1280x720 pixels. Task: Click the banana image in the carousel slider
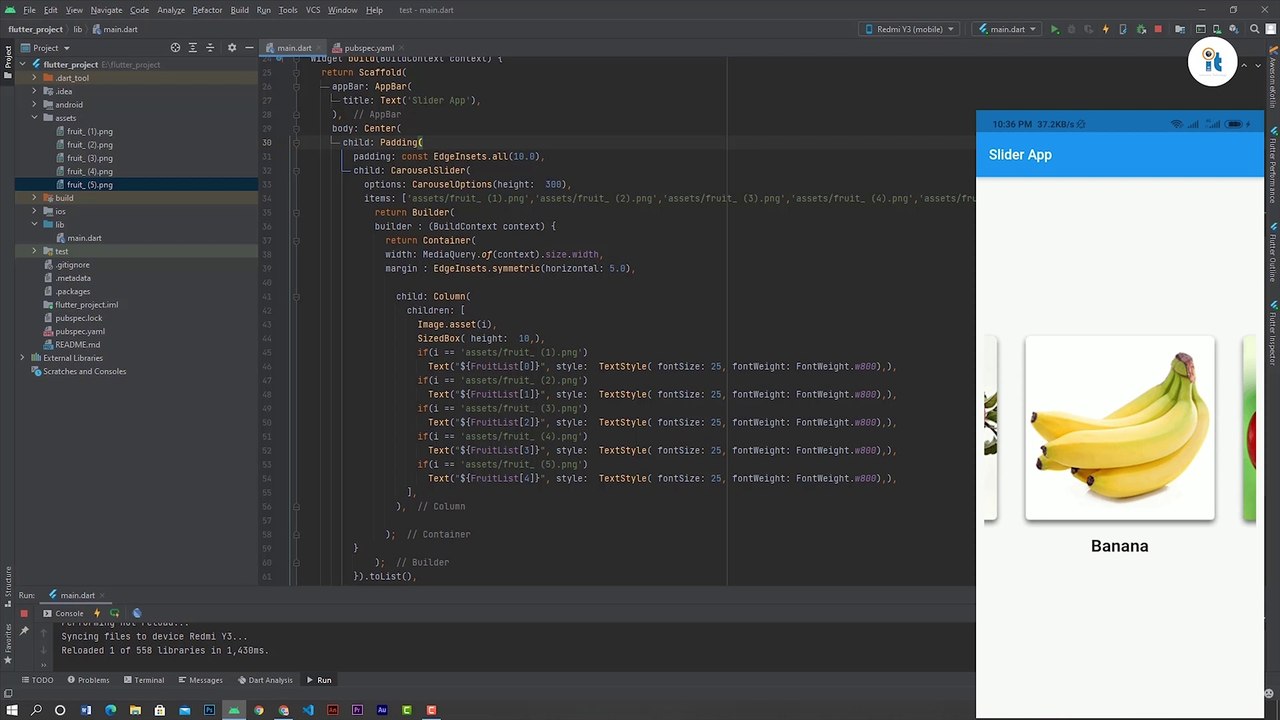[1119, 428]
